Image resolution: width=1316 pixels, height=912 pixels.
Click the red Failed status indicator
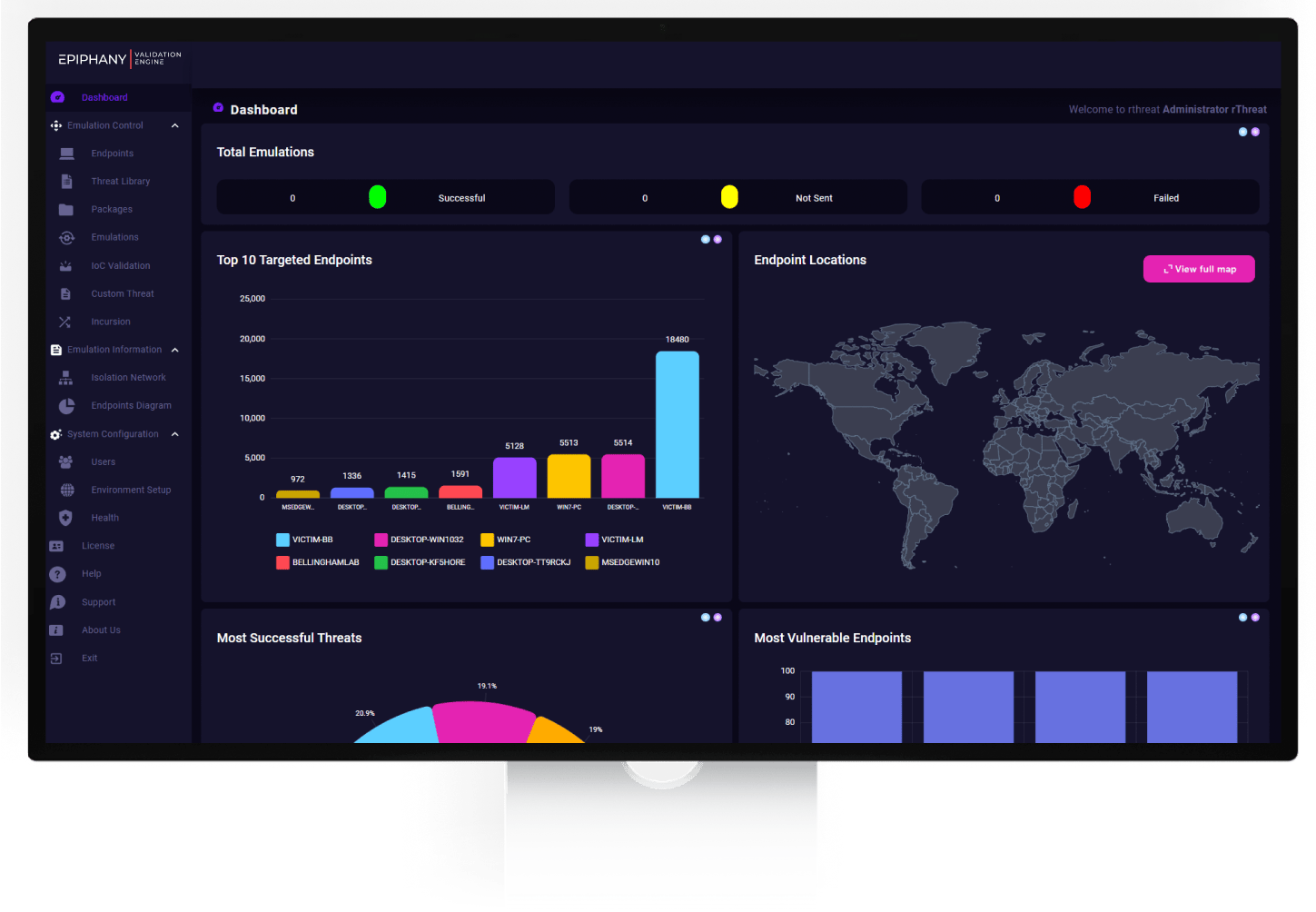[x=1082, y=197]
